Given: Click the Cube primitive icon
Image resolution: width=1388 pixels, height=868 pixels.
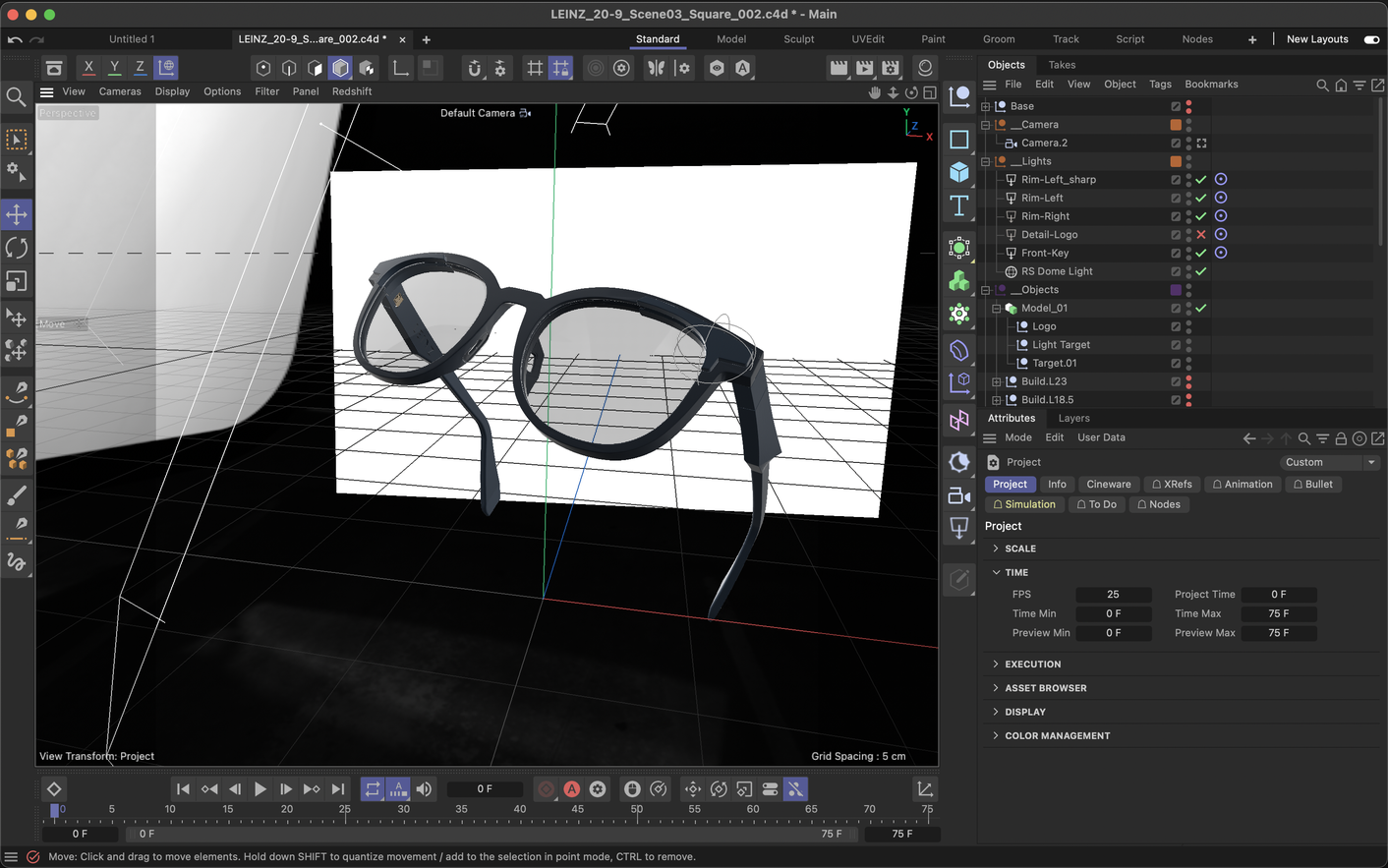Looking at the screenshot, I should tap(959, 172).
